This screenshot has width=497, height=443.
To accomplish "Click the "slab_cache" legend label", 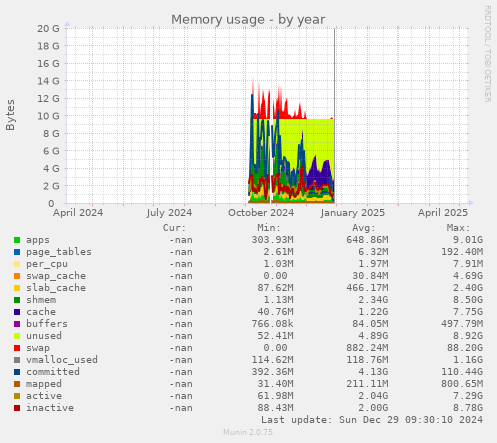I will (56, 288).
